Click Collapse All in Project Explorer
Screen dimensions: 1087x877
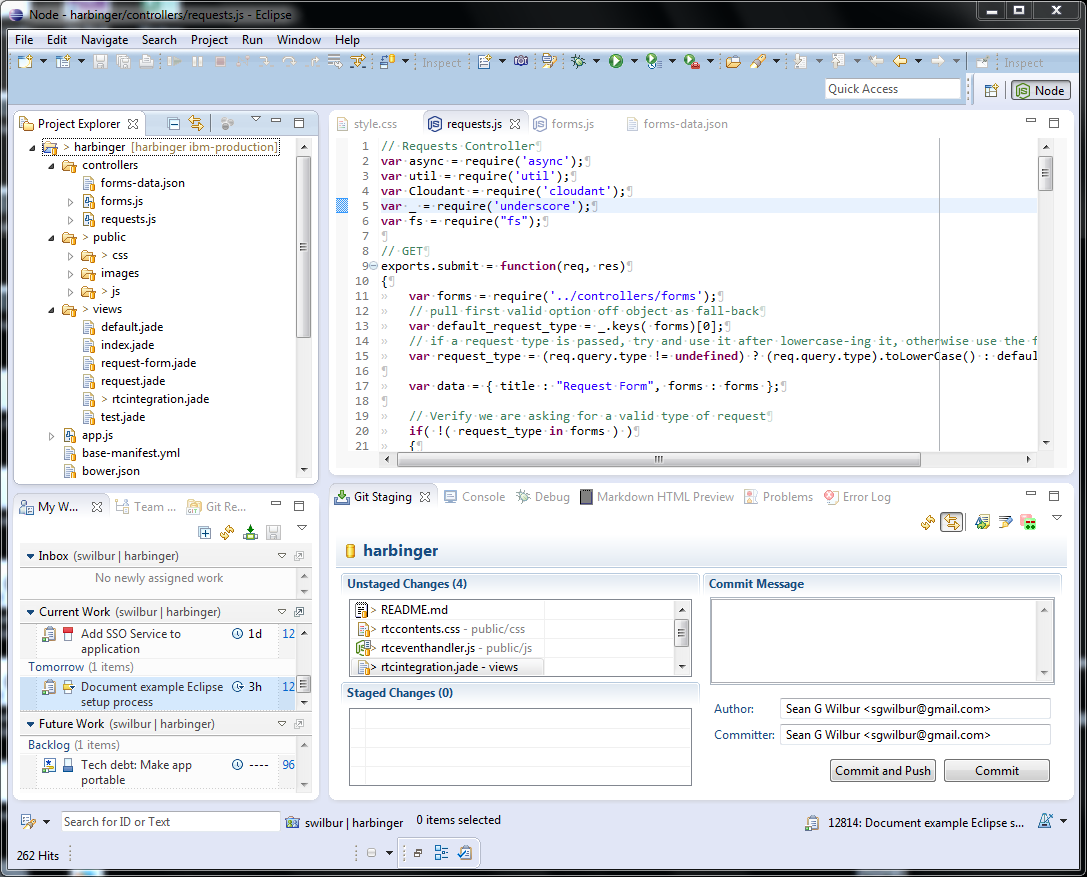[x=174, y=123]
